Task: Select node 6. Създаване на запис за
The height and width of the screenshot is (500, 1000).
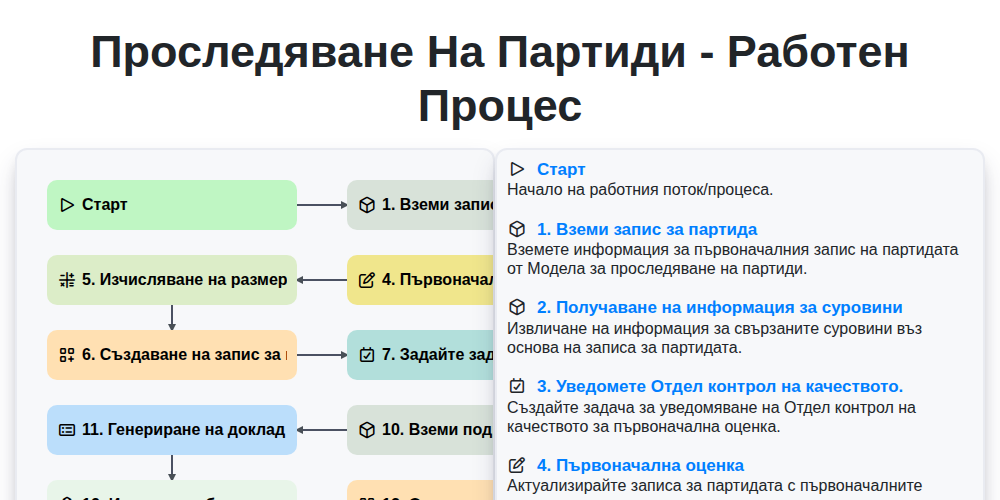Action: 172,355
